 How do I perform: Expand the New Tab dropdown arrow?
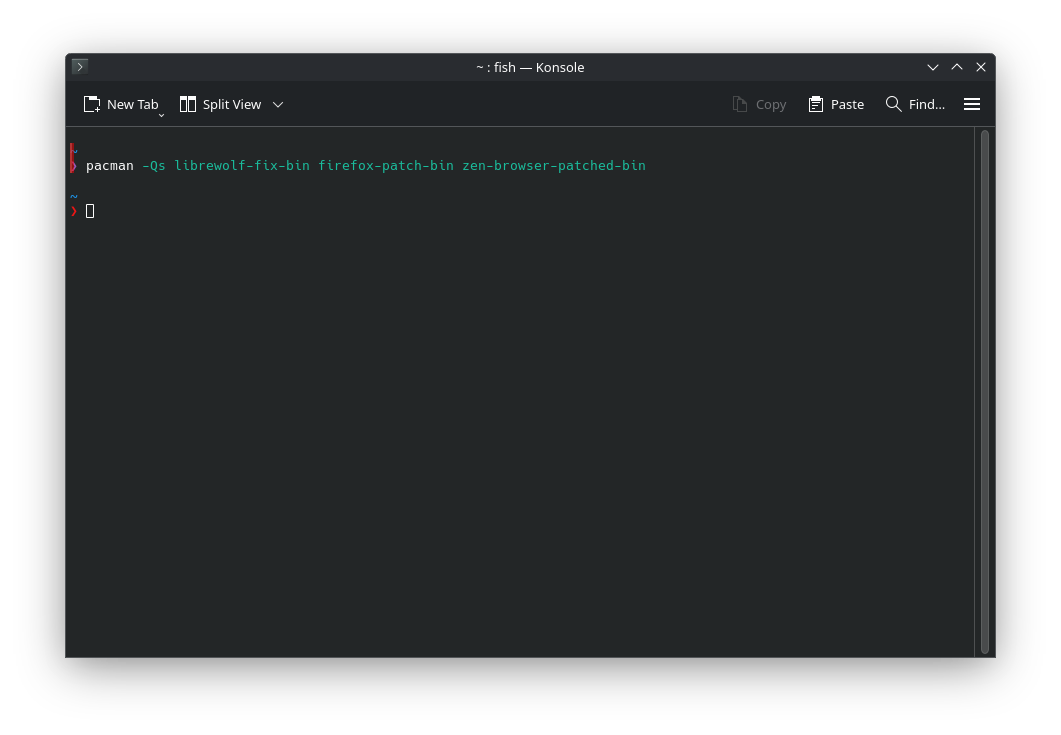coord(161,115)
